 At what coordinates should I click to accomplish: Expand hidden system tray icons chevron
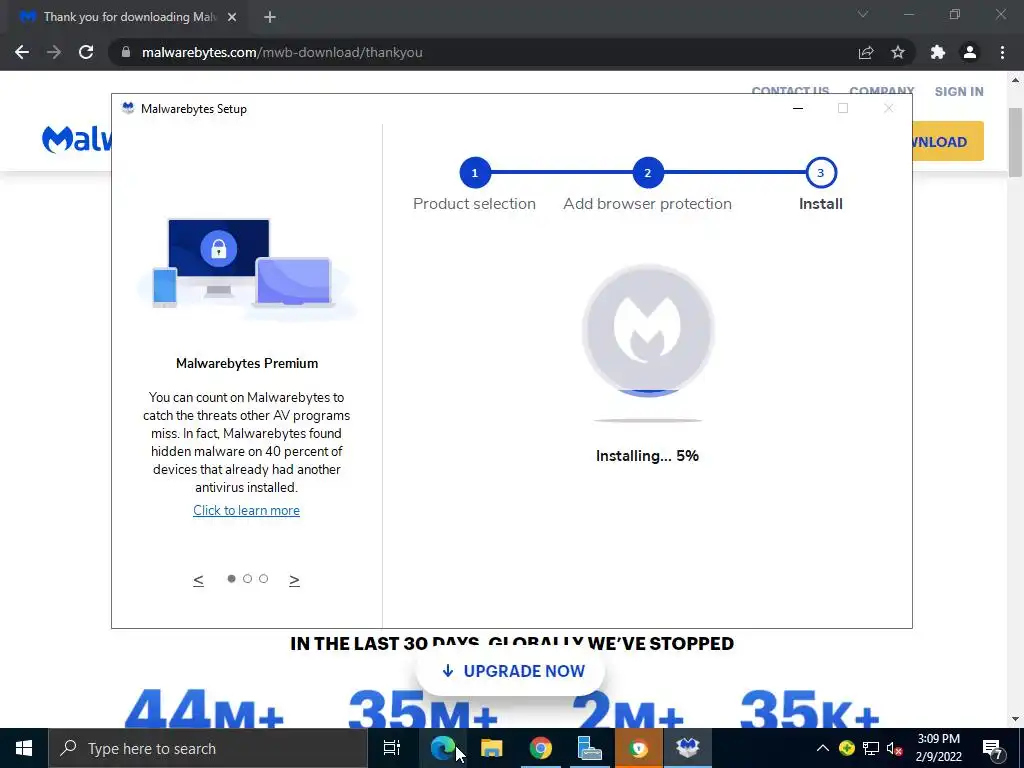[823, 748]
